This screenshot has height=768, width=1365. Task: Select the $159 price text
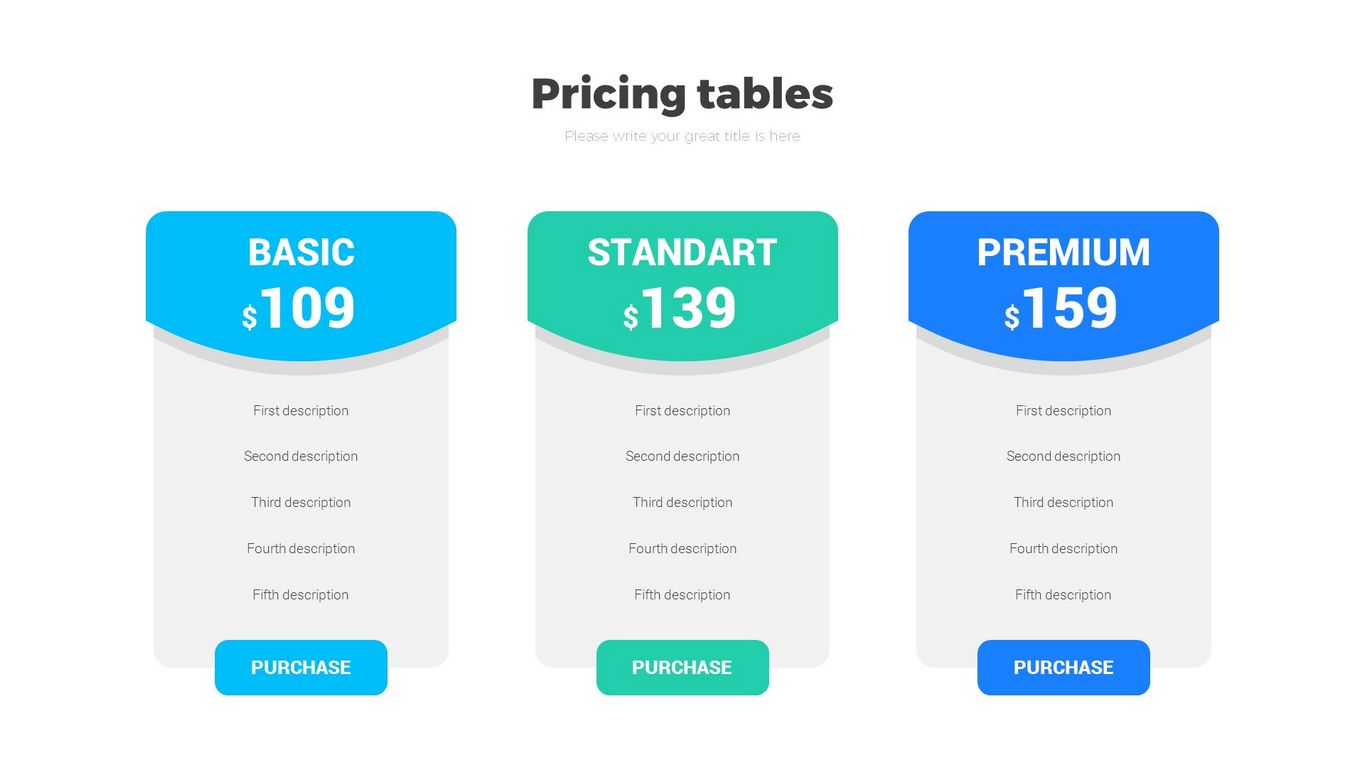(x=1061, y=309)
